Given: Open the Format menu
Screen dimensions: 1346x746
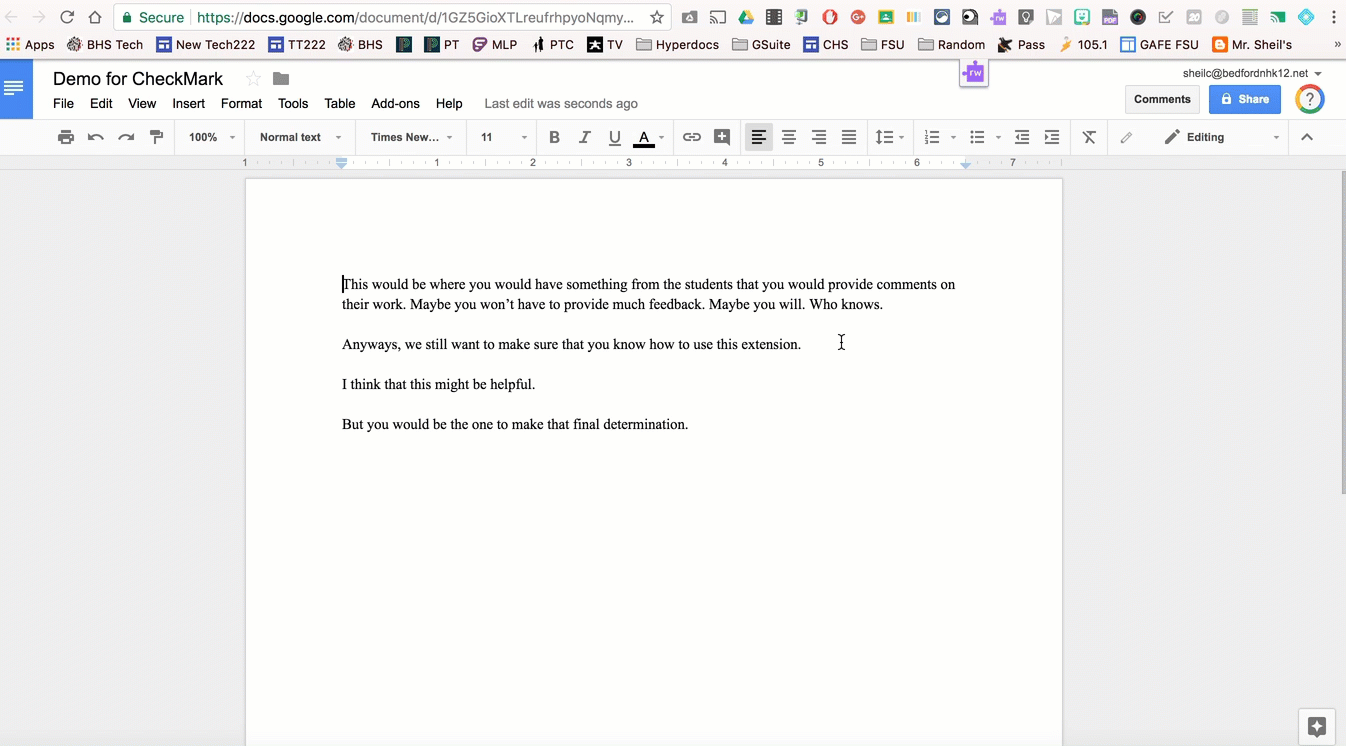Looking at the screenshot, I should point(241,103).
